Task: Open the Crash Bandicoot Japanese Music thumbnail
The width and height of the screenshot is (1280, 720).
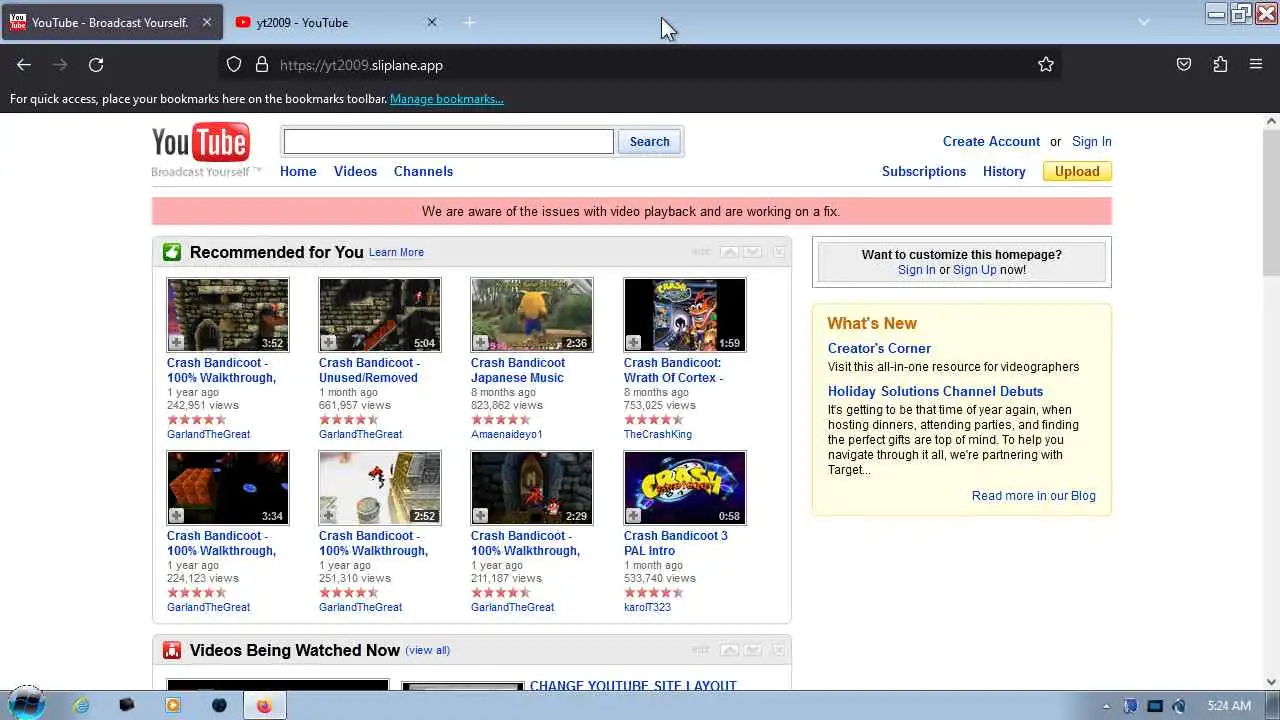Action: [x=532, y=315]
